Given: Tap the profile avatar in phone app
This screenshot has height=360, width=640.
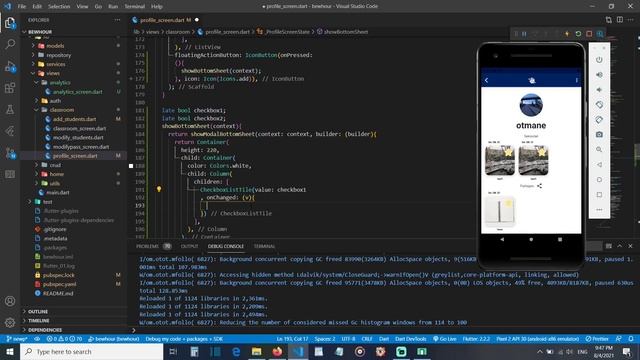Looking at the screenshot, I should tap(531, 105).
